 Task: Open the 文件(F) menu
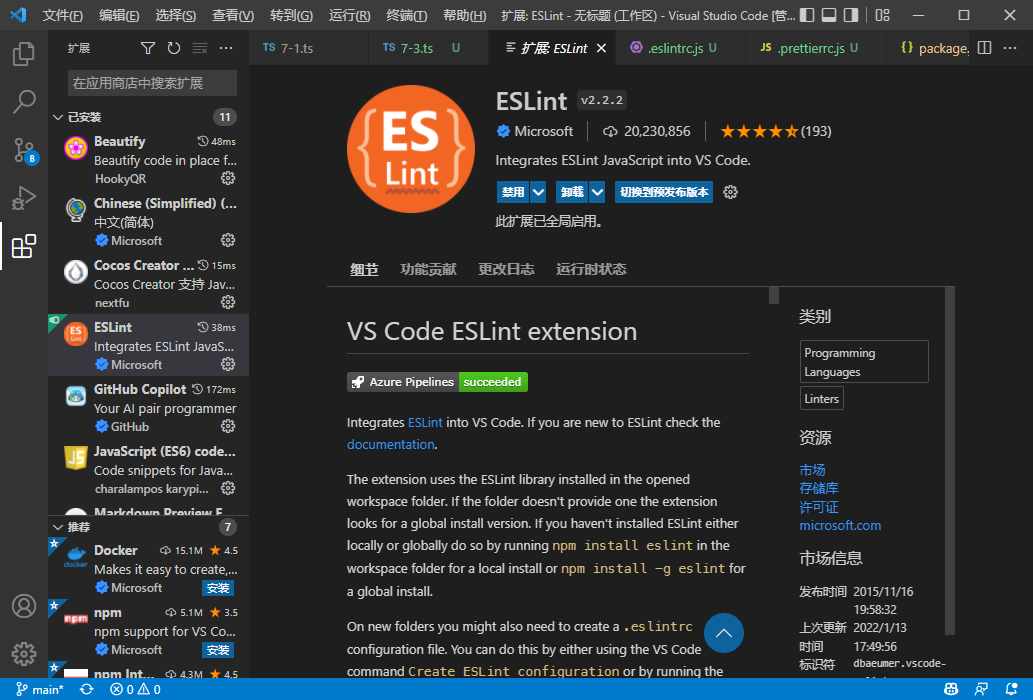coord(63,15)
